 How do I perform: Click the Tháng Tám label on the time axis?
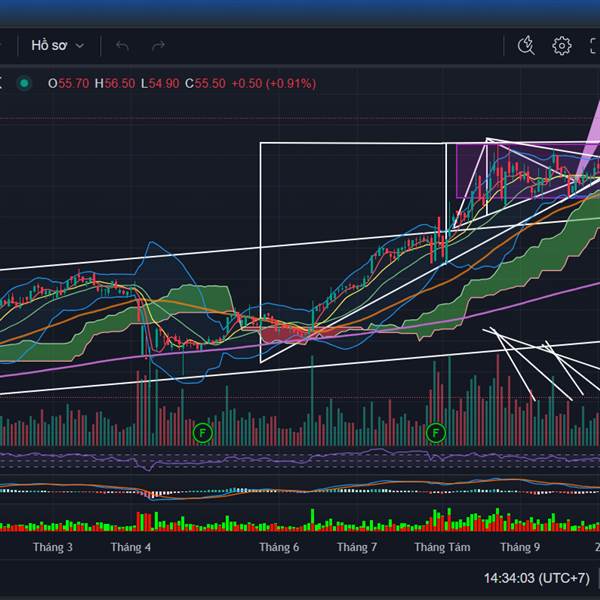(x=442, y=547)
